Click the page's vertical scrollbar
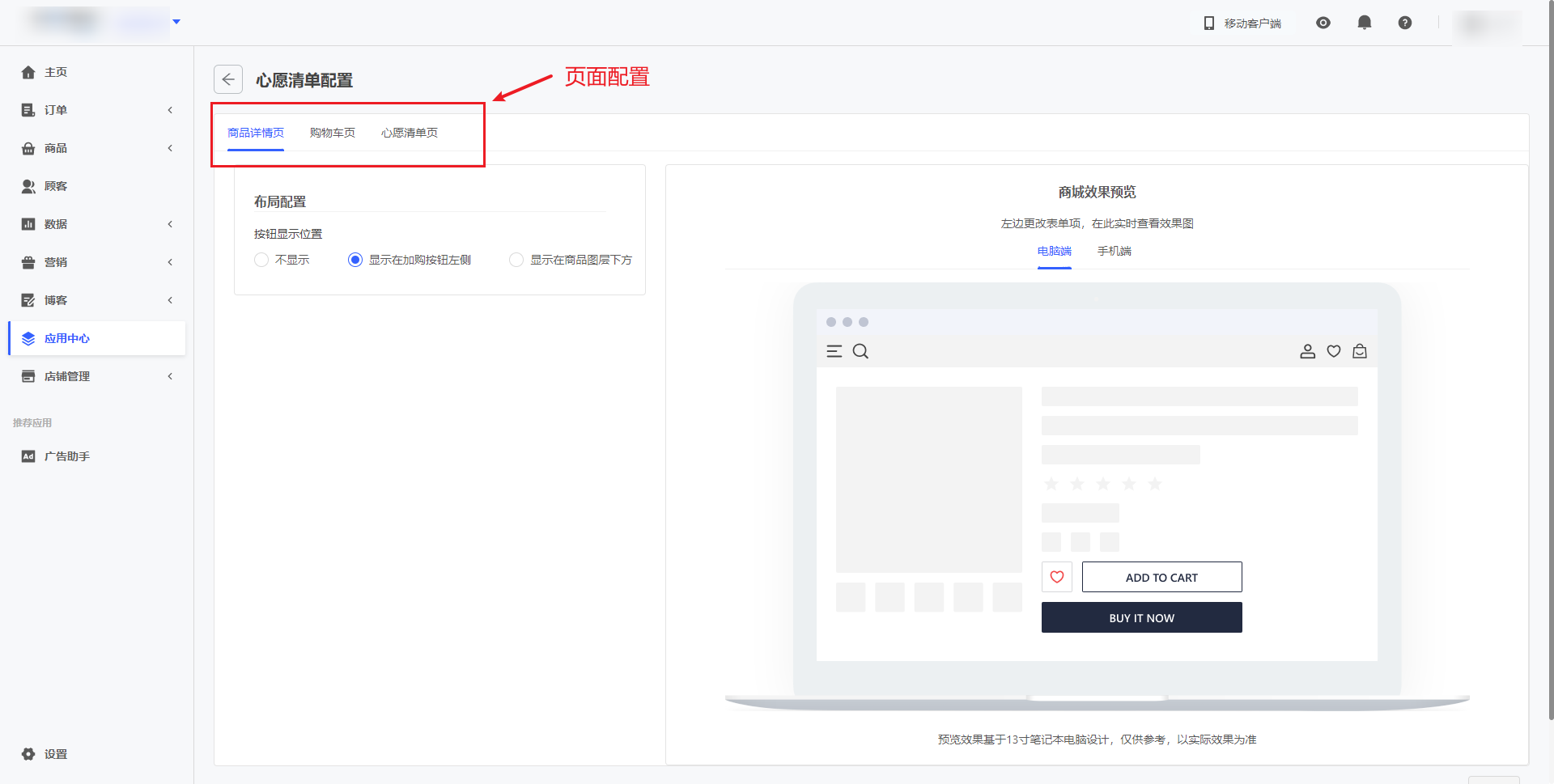 pyautogui.click(x=1550, y=364)
